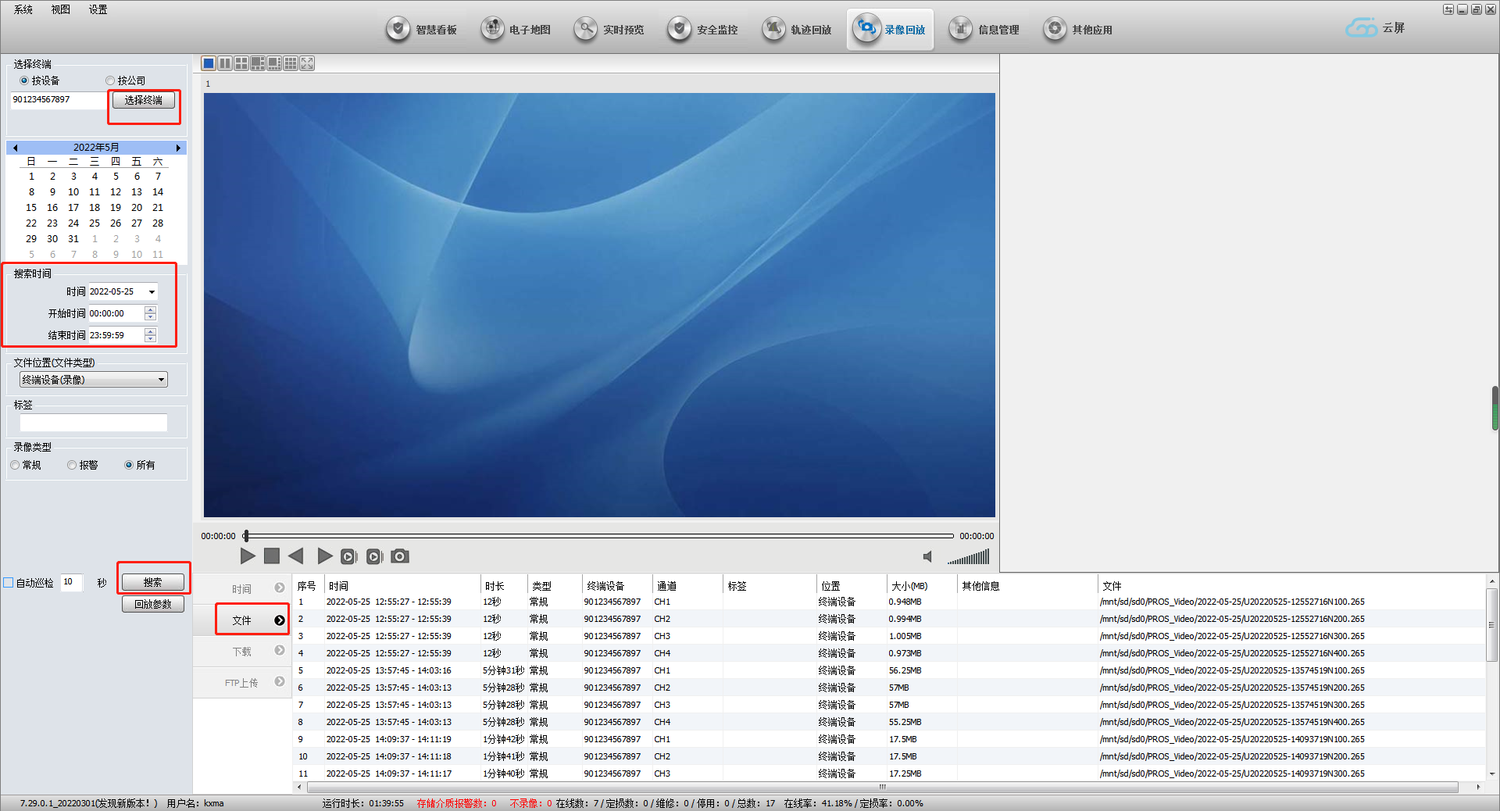
Task: Open 信息管理 information management
Action: coord(984,29)
